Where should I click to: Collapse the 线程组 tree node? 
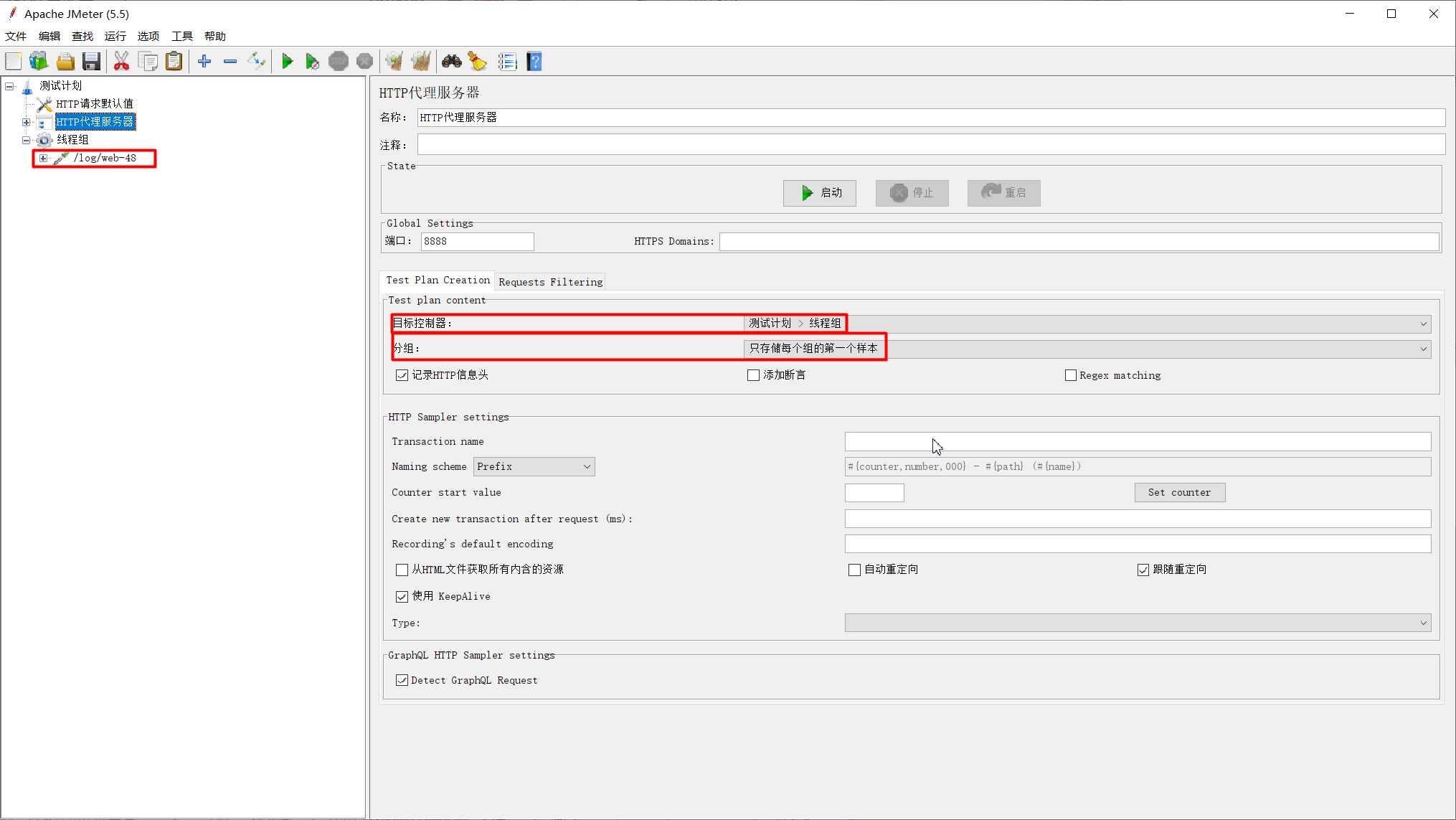(27, 140)
